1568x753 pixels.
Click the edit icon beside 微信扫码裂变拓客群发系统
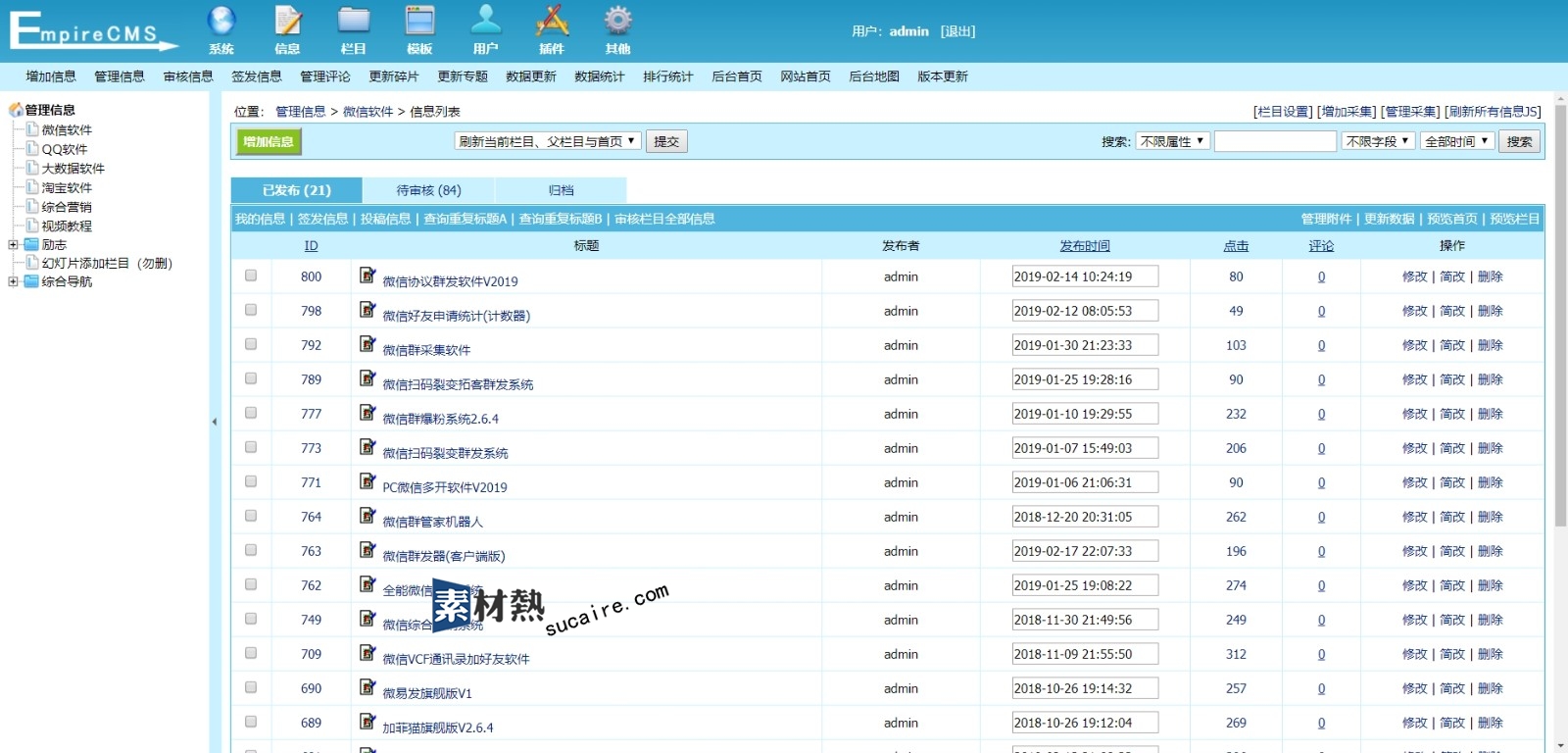[367, 378]
